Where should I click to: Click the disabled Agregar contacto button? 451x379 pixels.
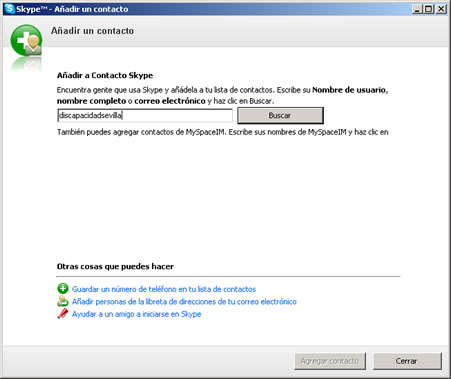click(x=330, y=361)
